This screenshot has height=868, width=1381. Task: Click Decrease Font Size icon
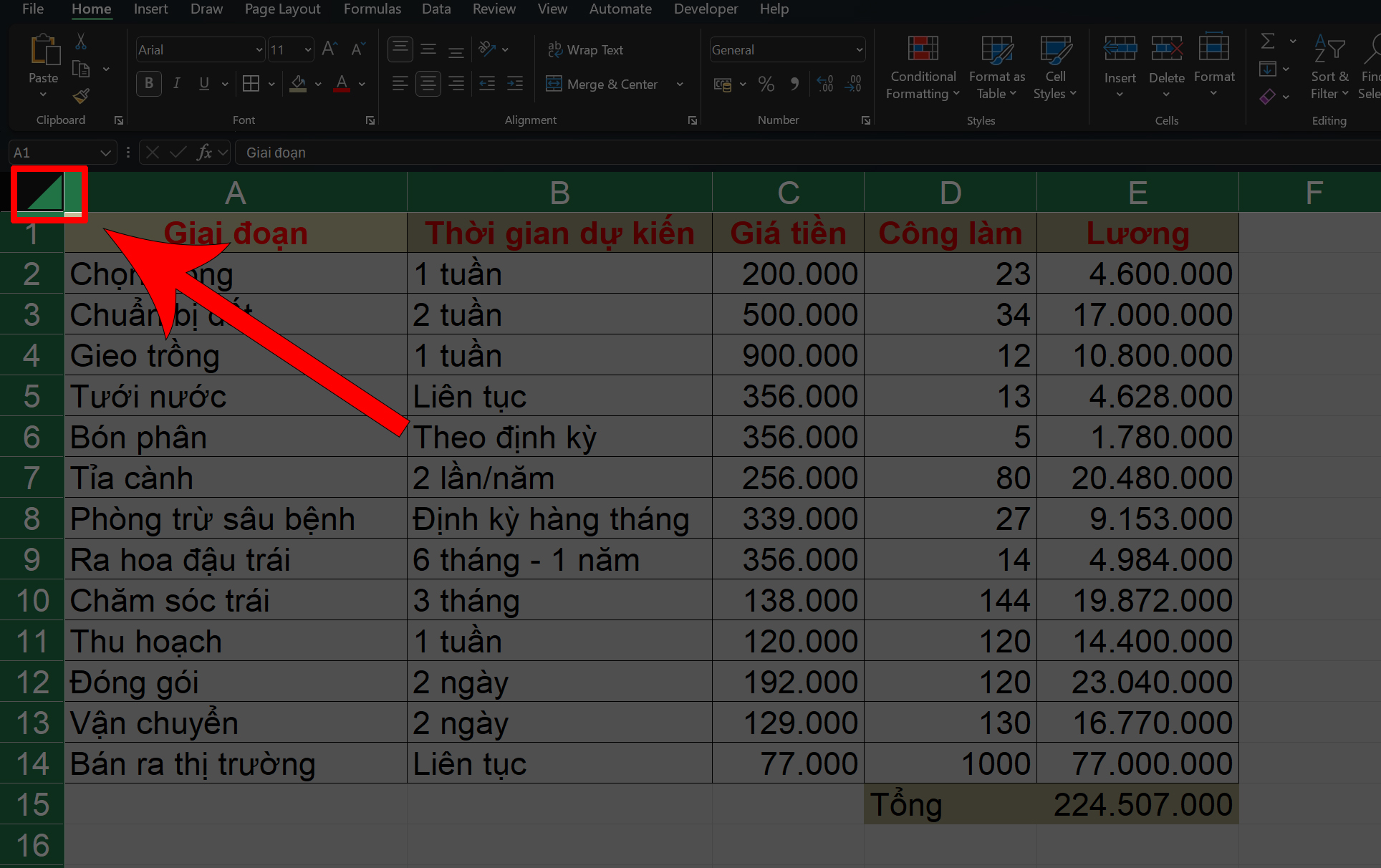tap(358, 49)
